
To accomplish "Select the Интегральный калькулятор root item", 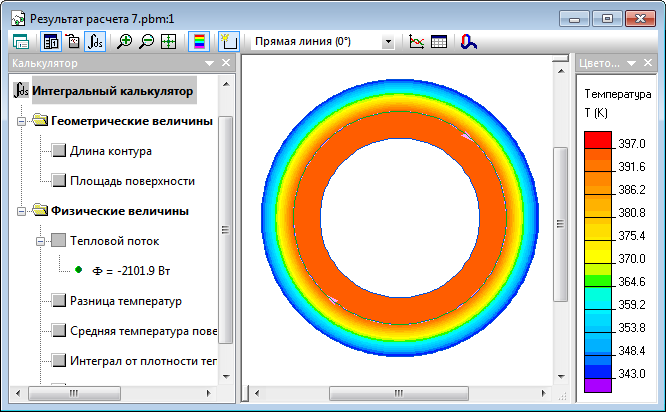I will pos(112,91).
